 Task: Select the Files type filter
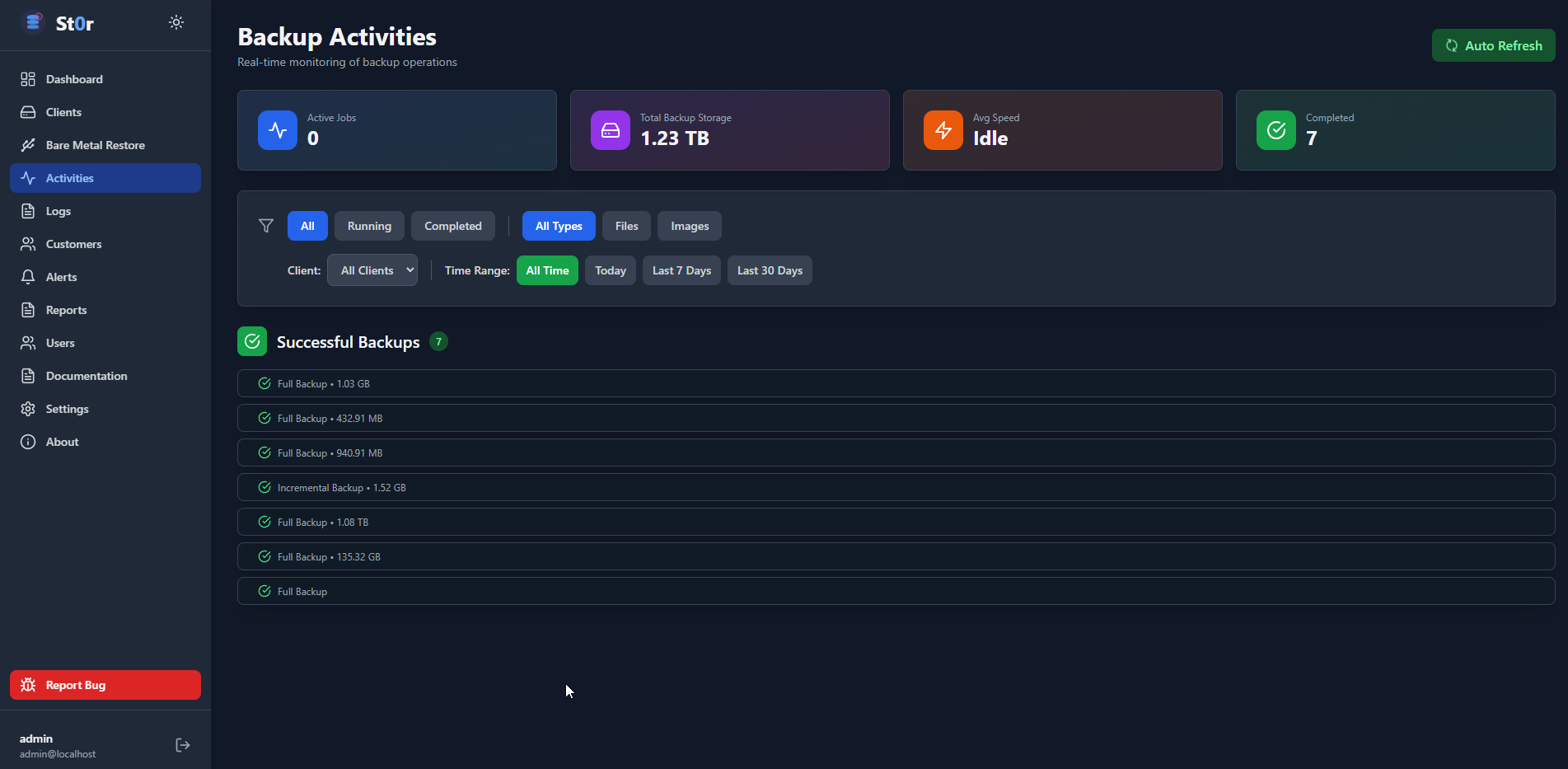point(626,226)
